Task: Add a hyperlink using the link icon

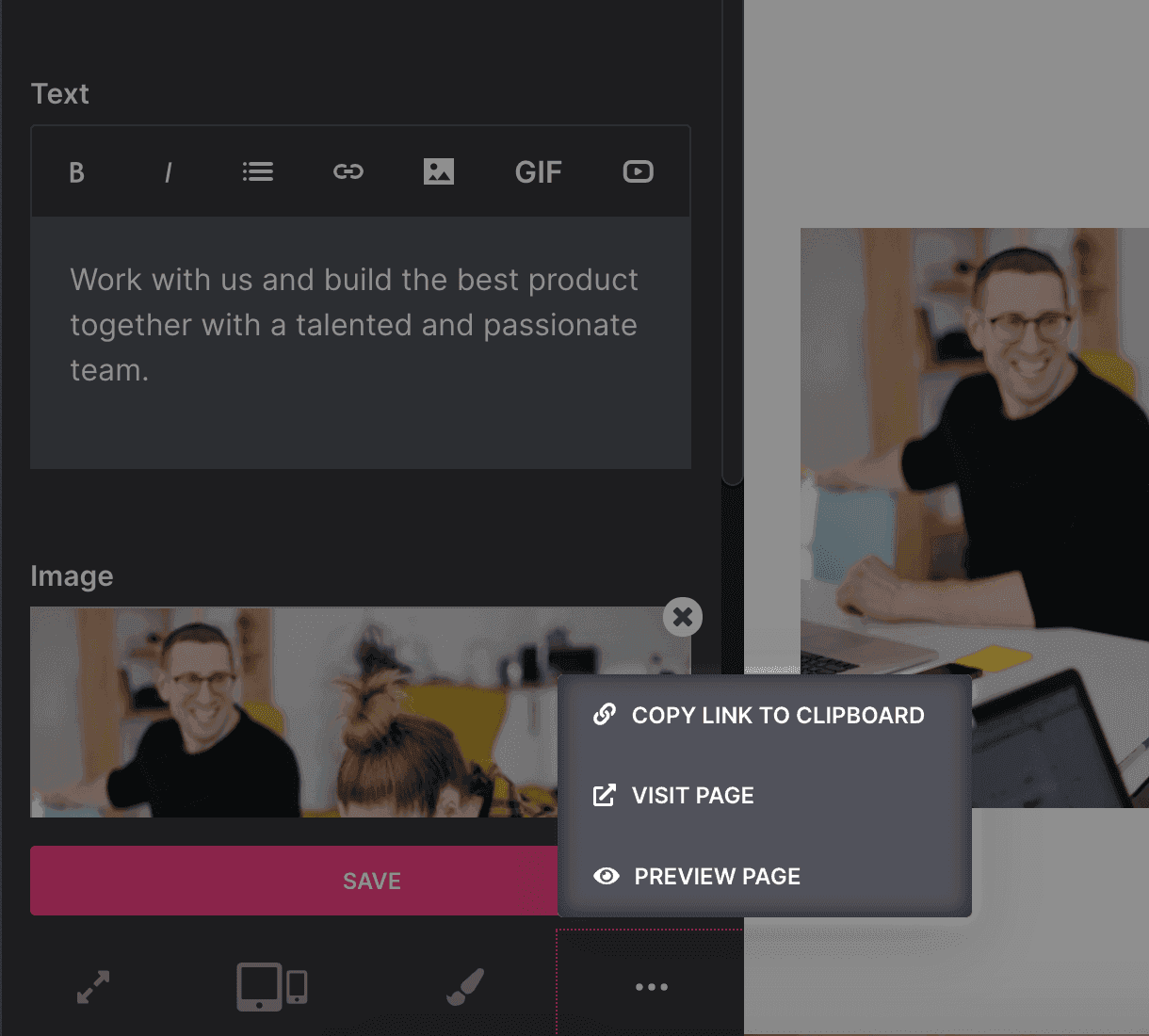Action: point(348,171)
